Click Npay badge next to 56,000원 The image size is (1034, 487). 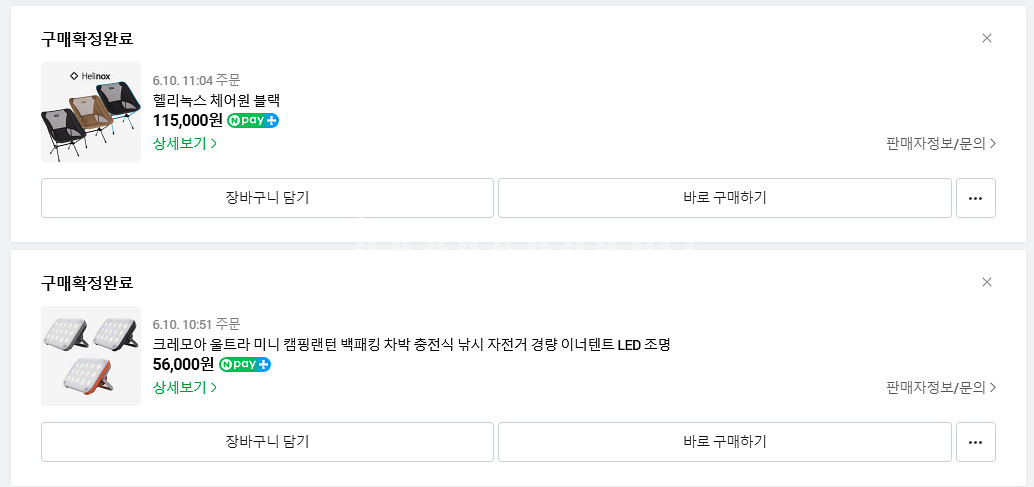tap(245, 364)
